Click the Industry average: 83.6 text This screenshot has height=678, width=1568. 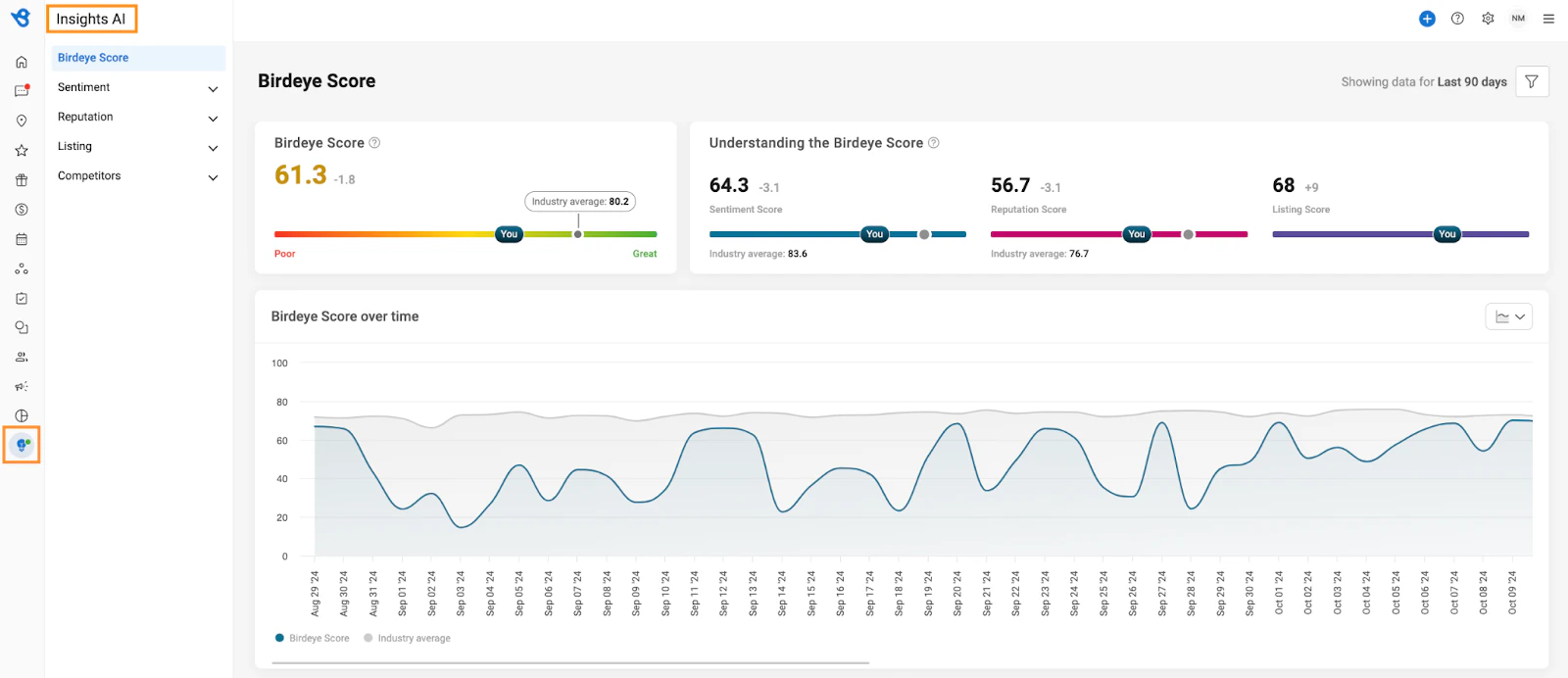[x=759, y=254]
